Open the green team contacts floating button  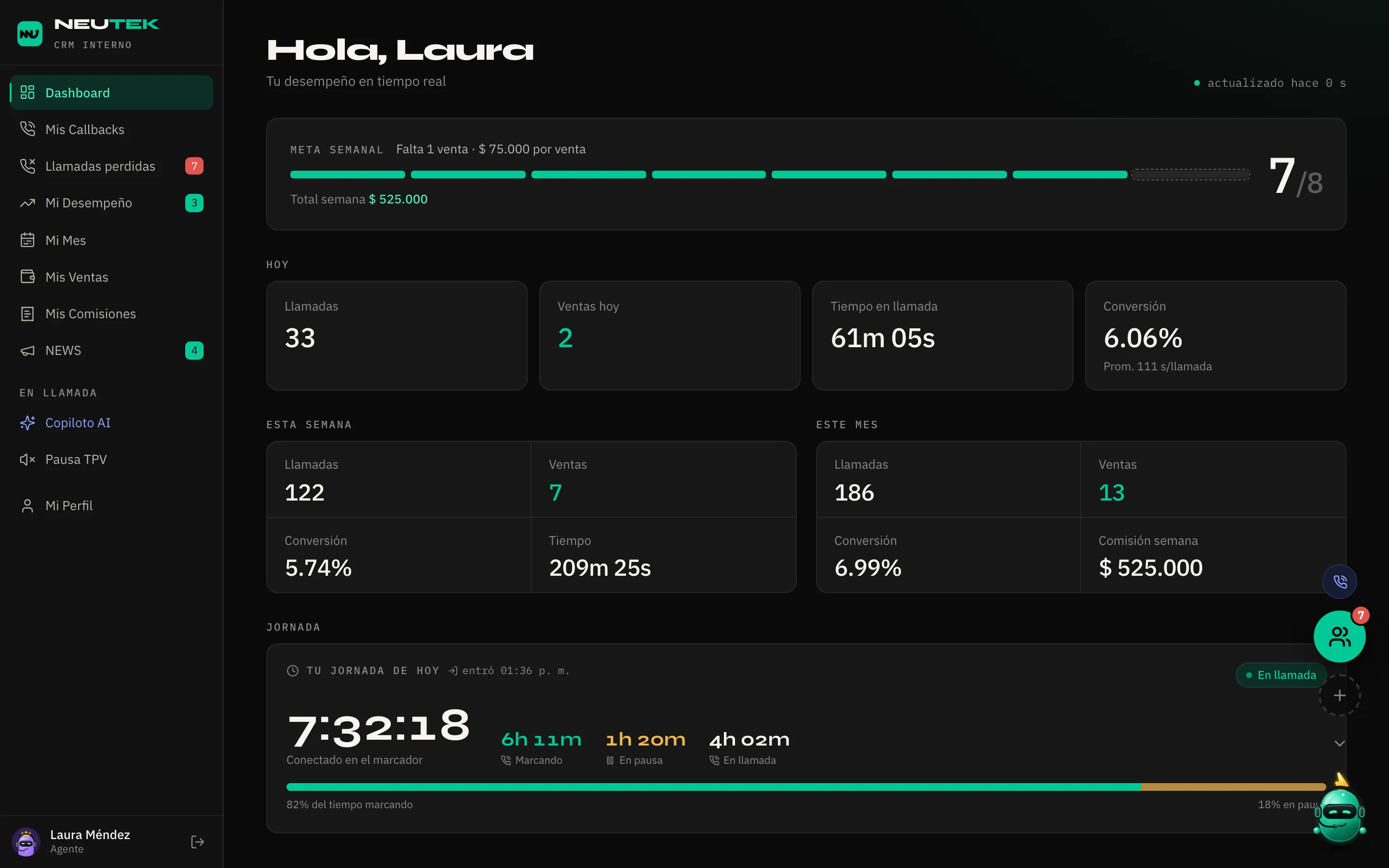(x=1340, y=636)
